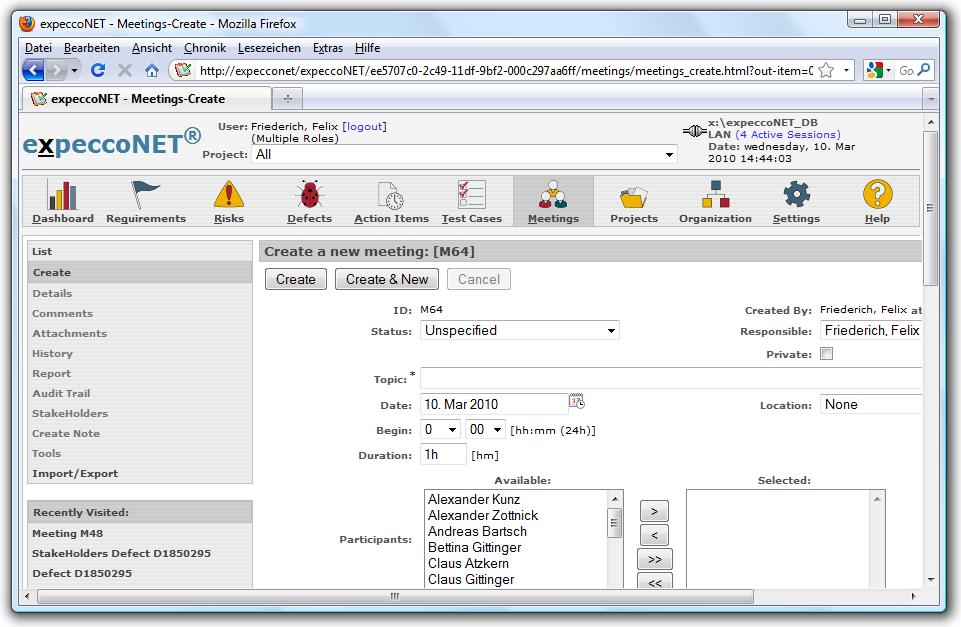The image size is (961, 627).
Task: Open the Project selection dropdown
Action: (x=465, y=154)
